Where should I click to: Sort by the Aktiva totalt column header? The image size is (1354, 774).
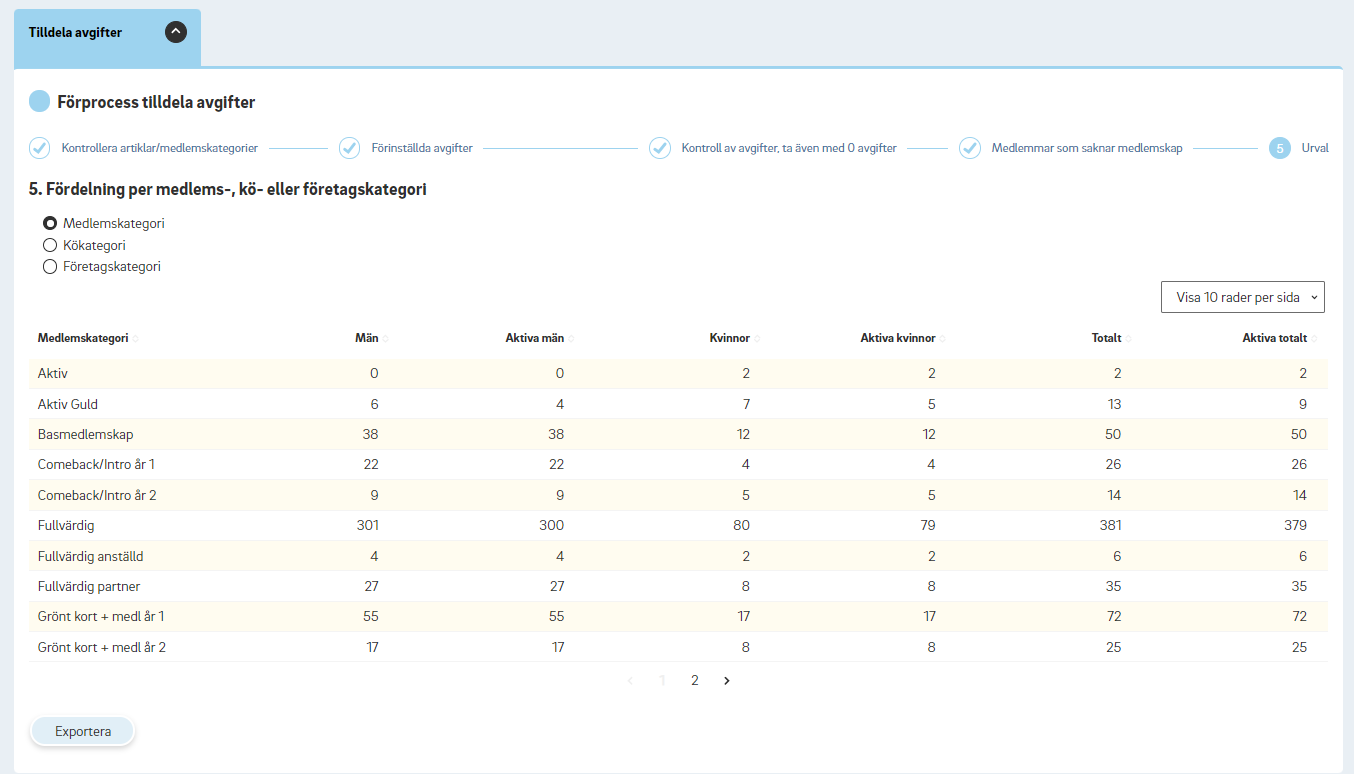(x=1275, y=338)
